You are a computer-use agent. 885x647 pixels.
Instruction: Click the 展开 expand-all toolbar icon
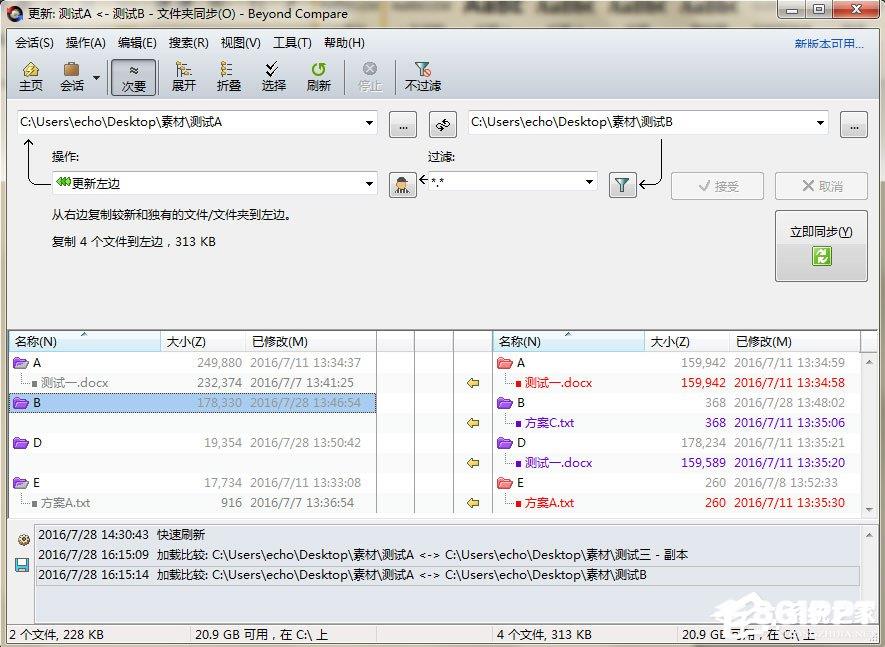point(183,76)
